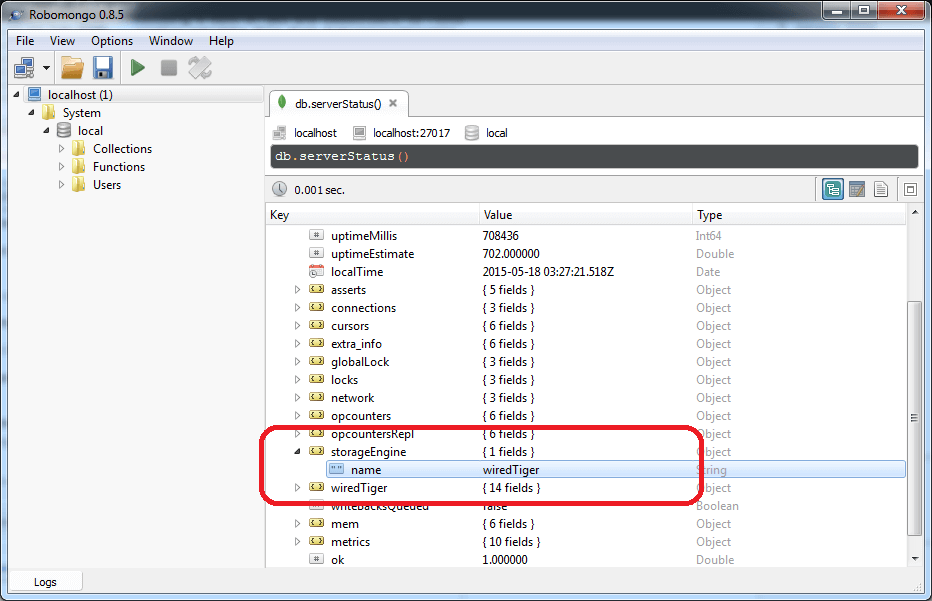Image resolution: width=932 pixels, height=601 pixels.
Task: Click the local database label in tab header
Action: [496, 133]
